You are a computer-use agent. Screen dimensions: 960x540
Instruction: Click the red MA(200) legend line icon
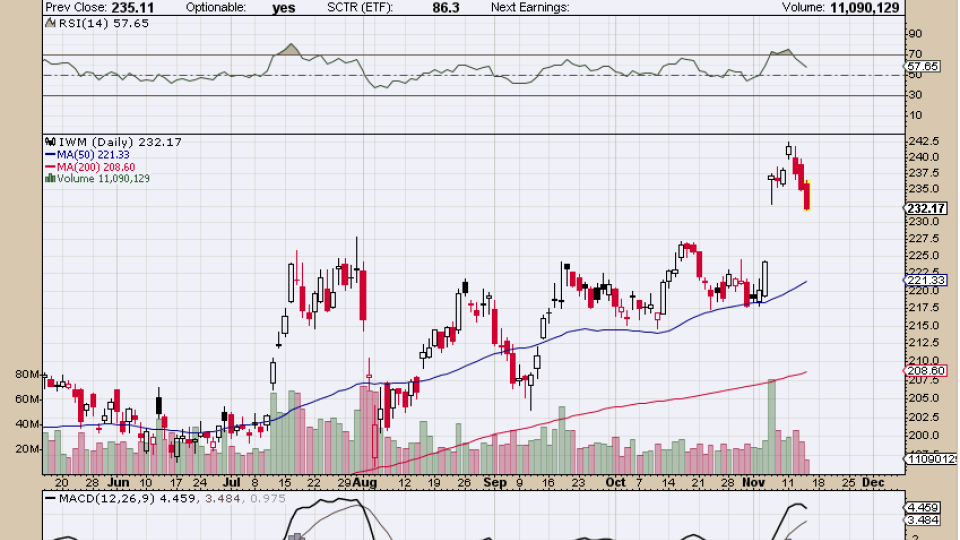pyautogui.click(x=51, y=167)
